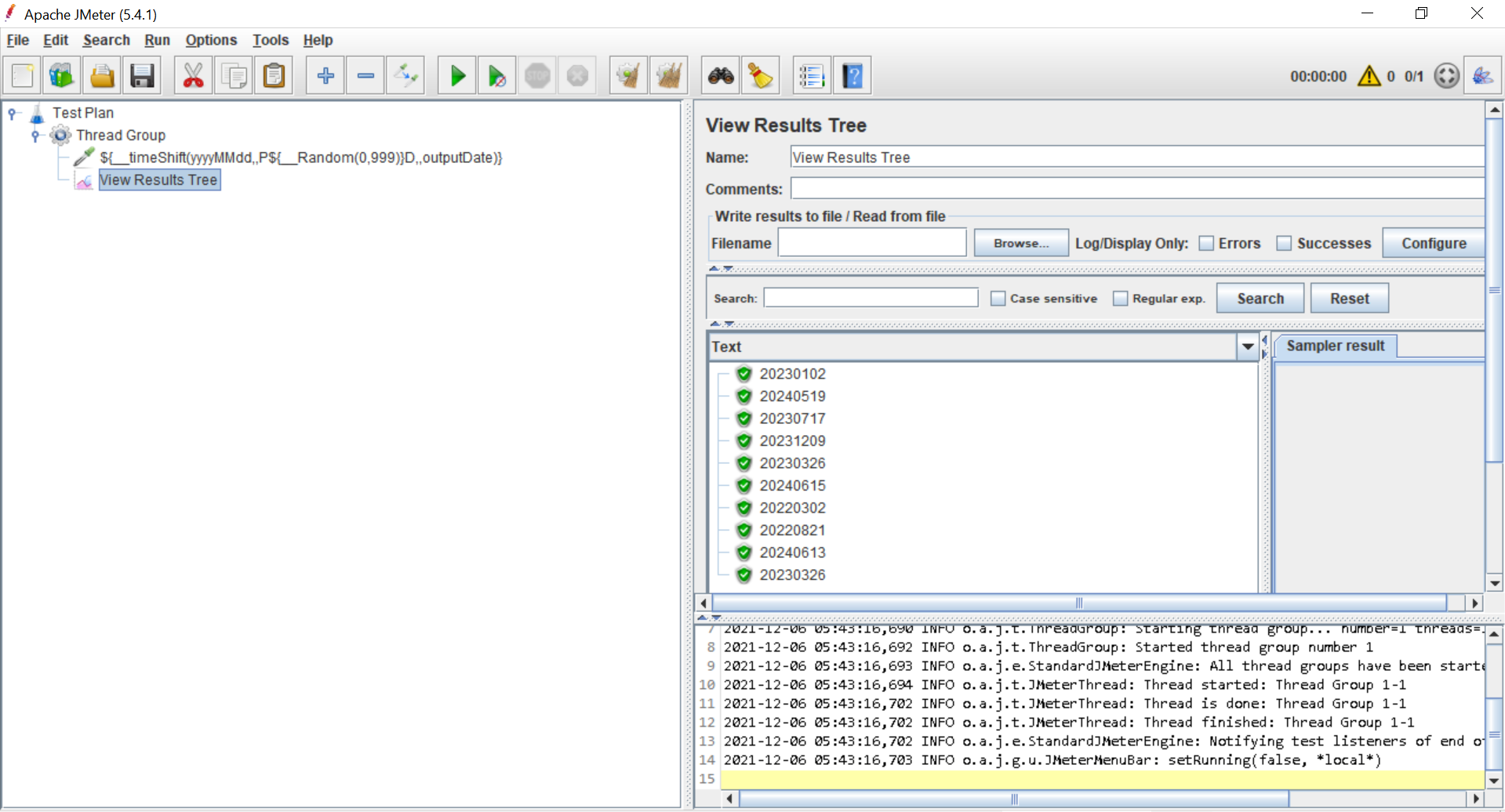Toggle the Case sensitive checkbox

coord(998,299)
